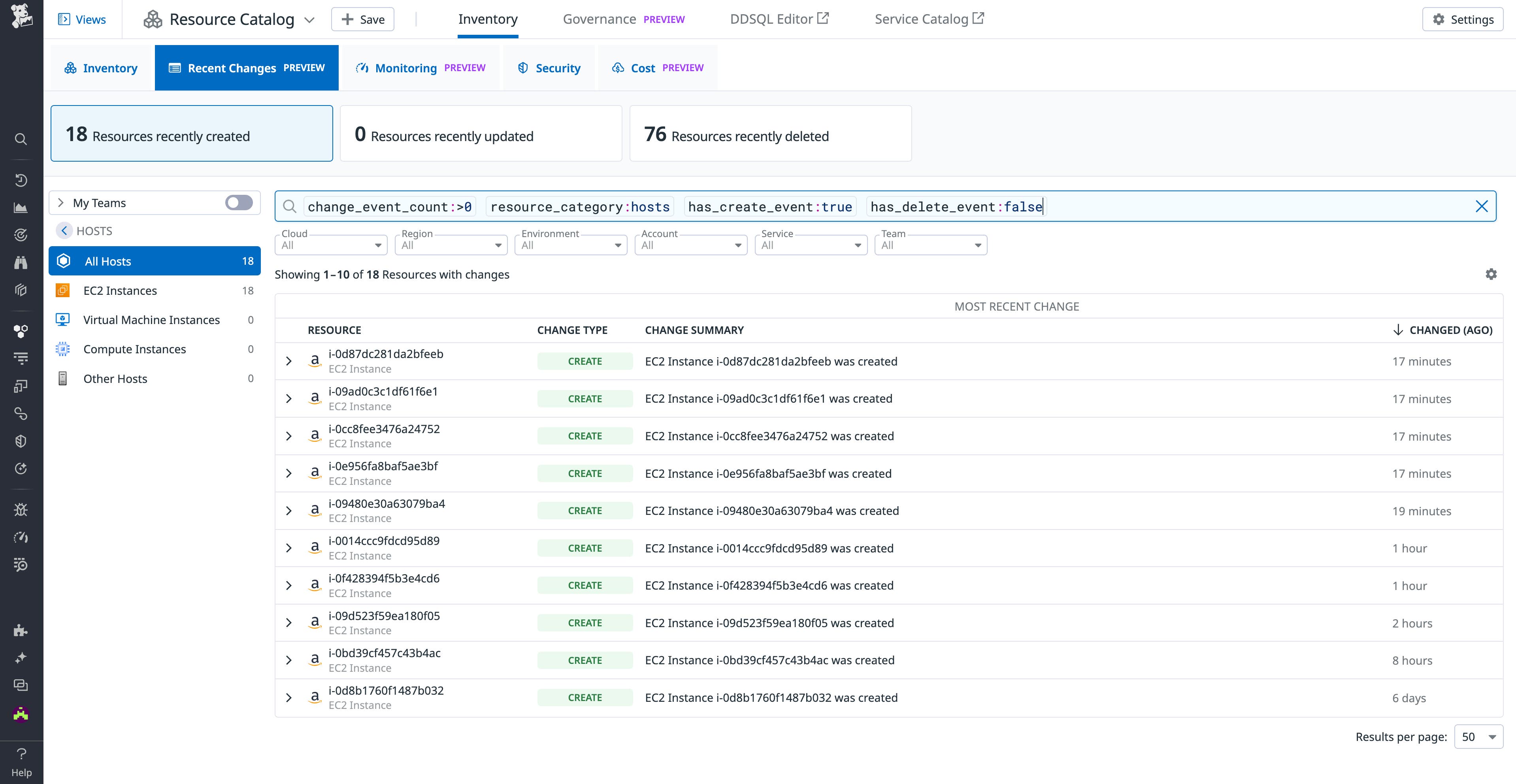Click the search magnifier icon in left sidebar
This screenshot has width=1516, height=784.
21,139
